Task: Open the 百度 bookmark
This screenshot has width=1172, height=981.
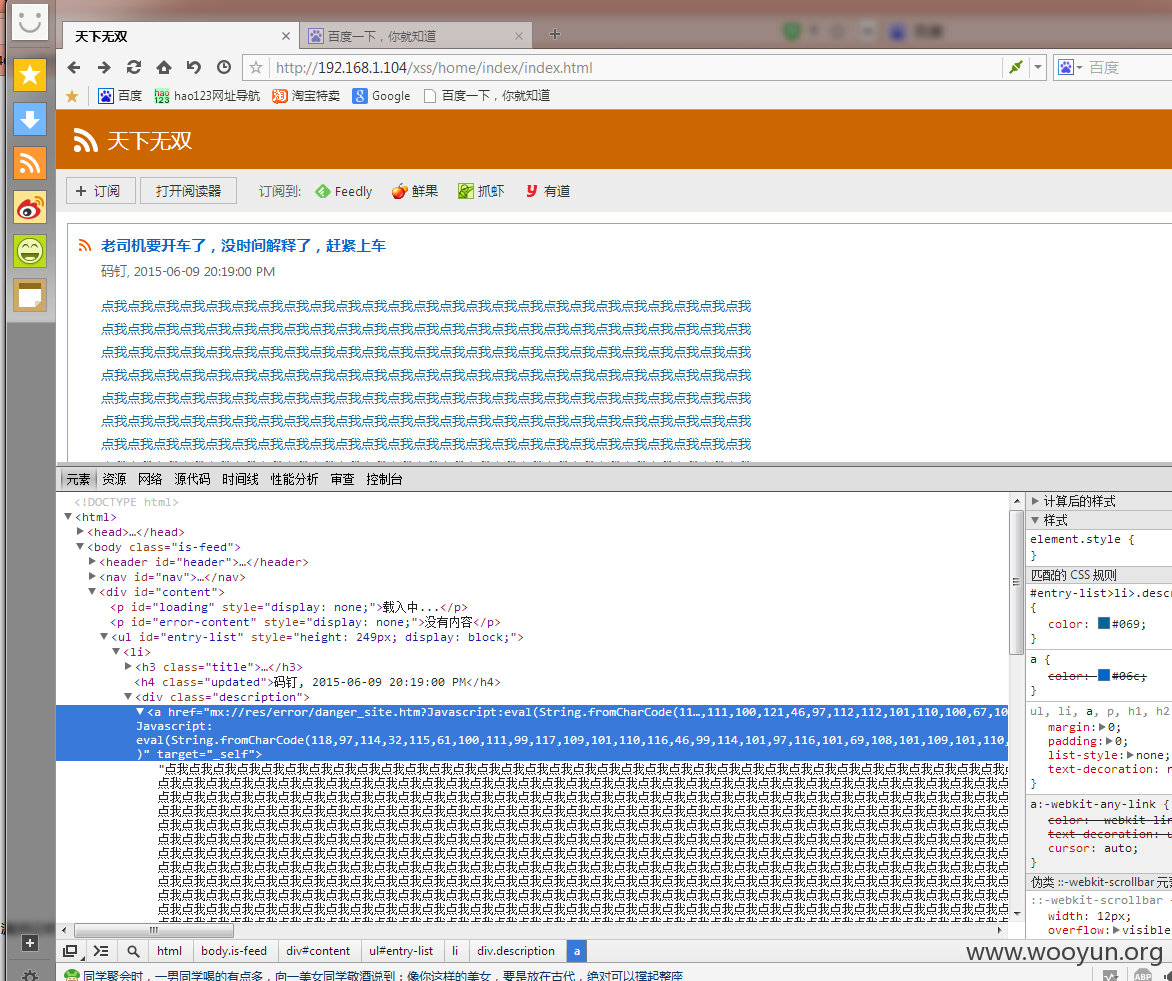Action: (120, 96)
